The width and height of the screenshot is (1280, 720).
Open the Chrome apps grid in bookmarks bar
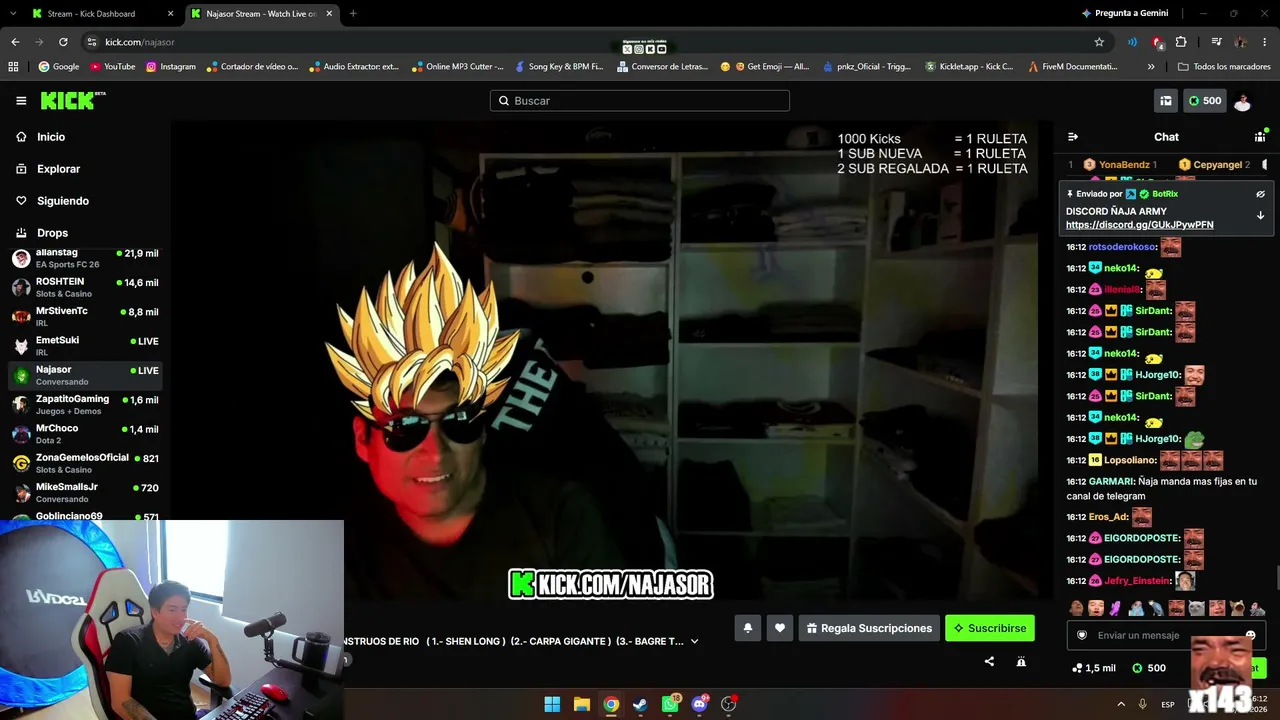13,67
